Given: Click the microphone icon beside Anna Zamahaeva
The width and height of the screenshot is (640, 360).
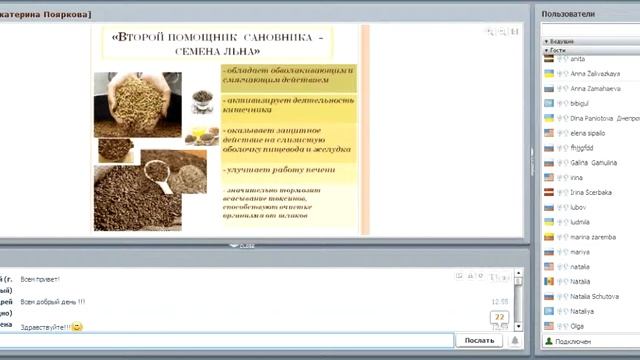Looking at the screenshot, I should point(560,89).
